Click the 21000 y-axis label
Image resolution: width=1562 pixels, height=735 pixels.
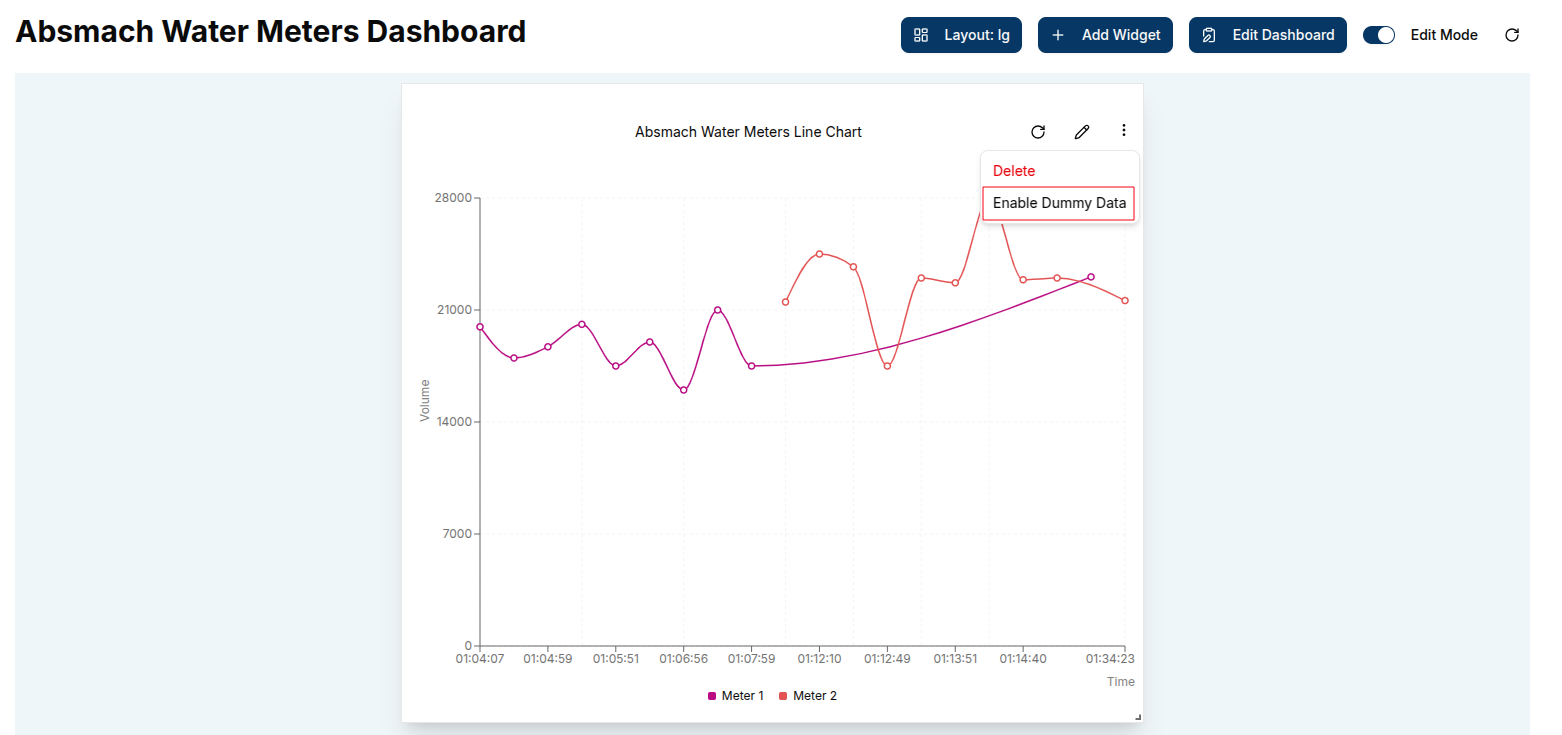[454, 310]
